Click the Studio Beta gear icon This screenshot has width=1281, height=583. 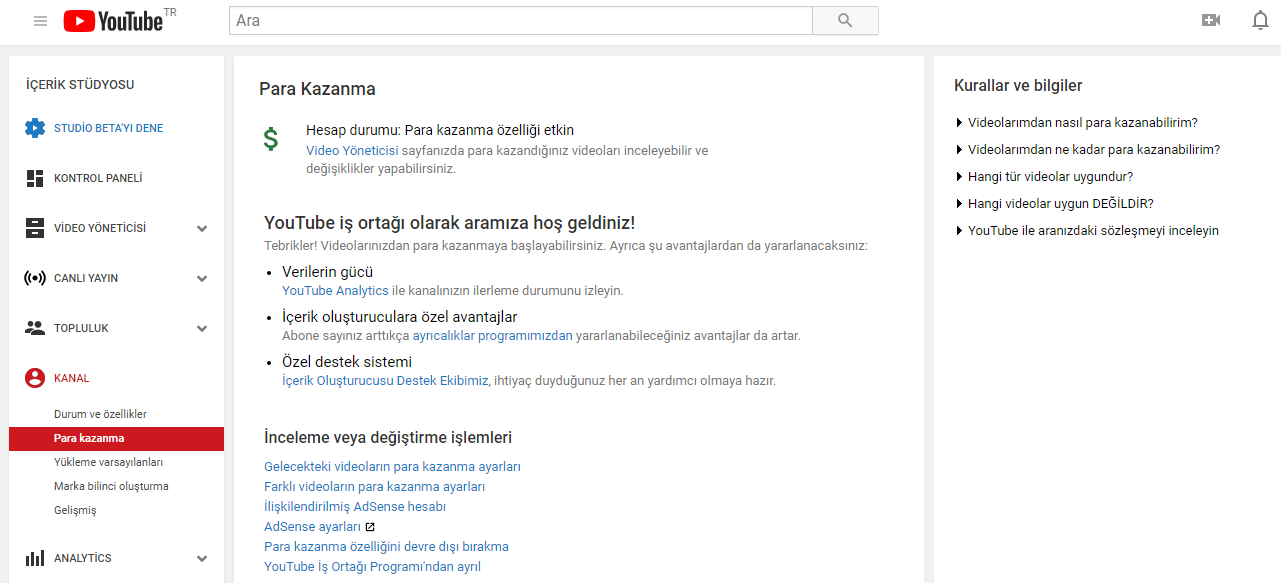(x=35, y=128)
